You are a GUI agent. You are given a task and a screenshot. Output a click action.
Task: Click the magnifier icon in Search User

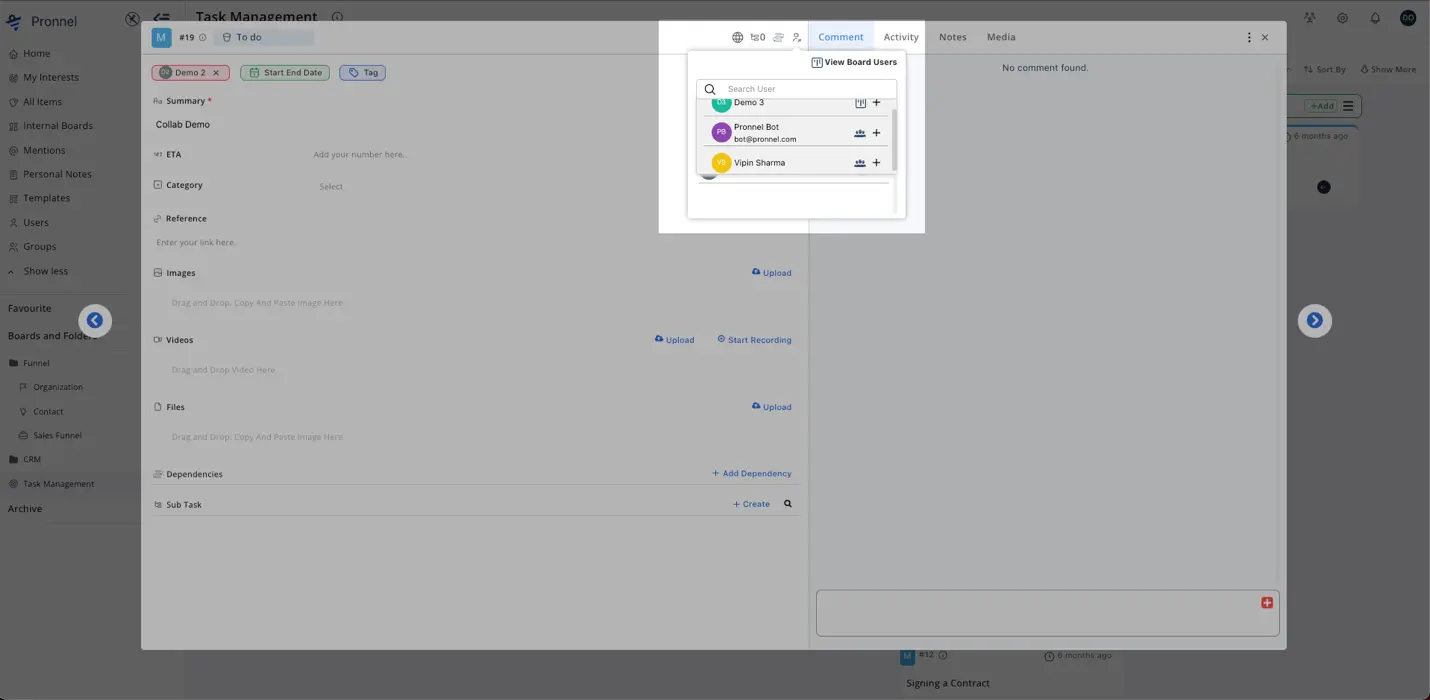tap(711, 89)
